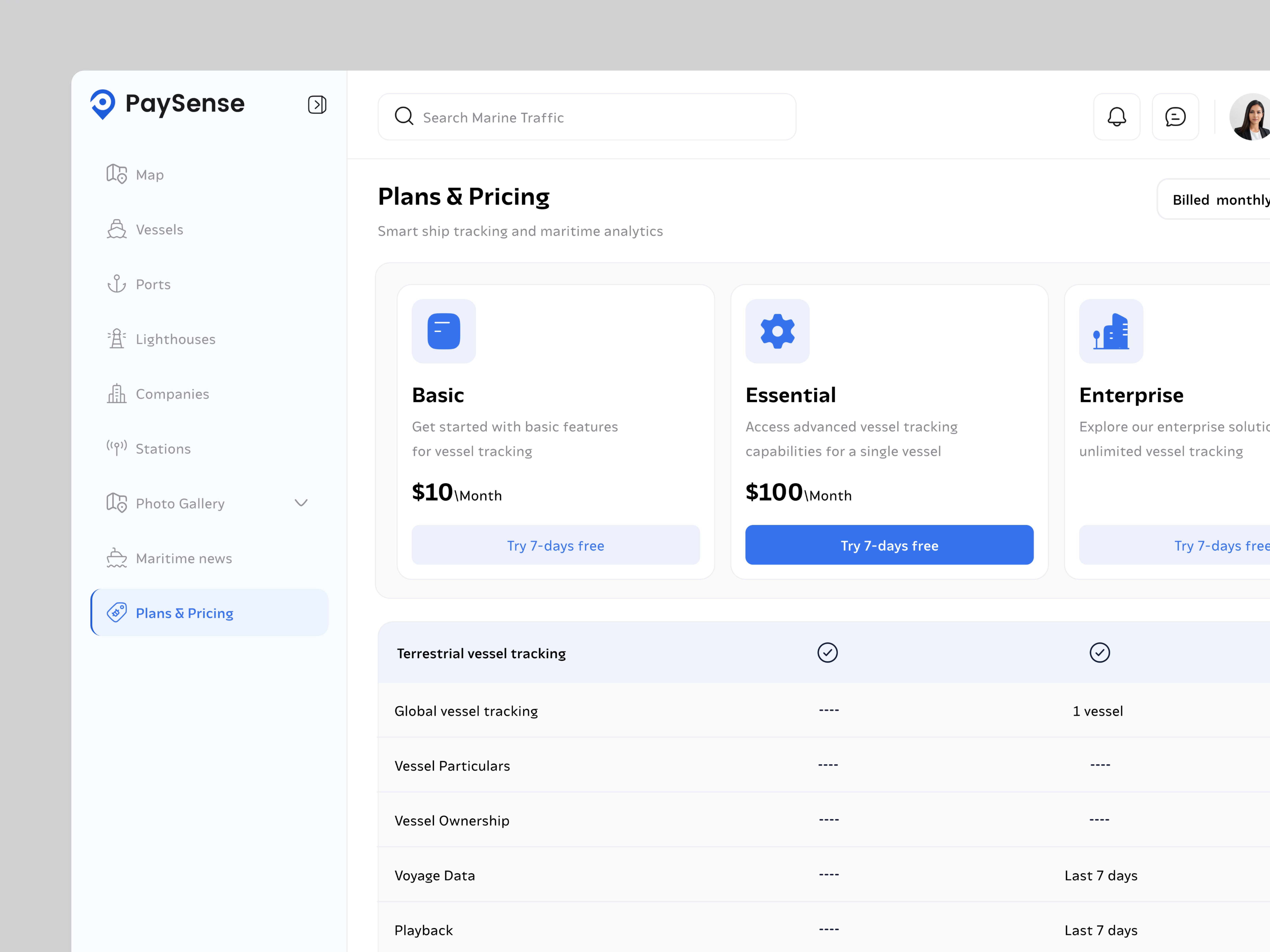
Task: Click the Photo Gallery icon
Action: [116, 503]
